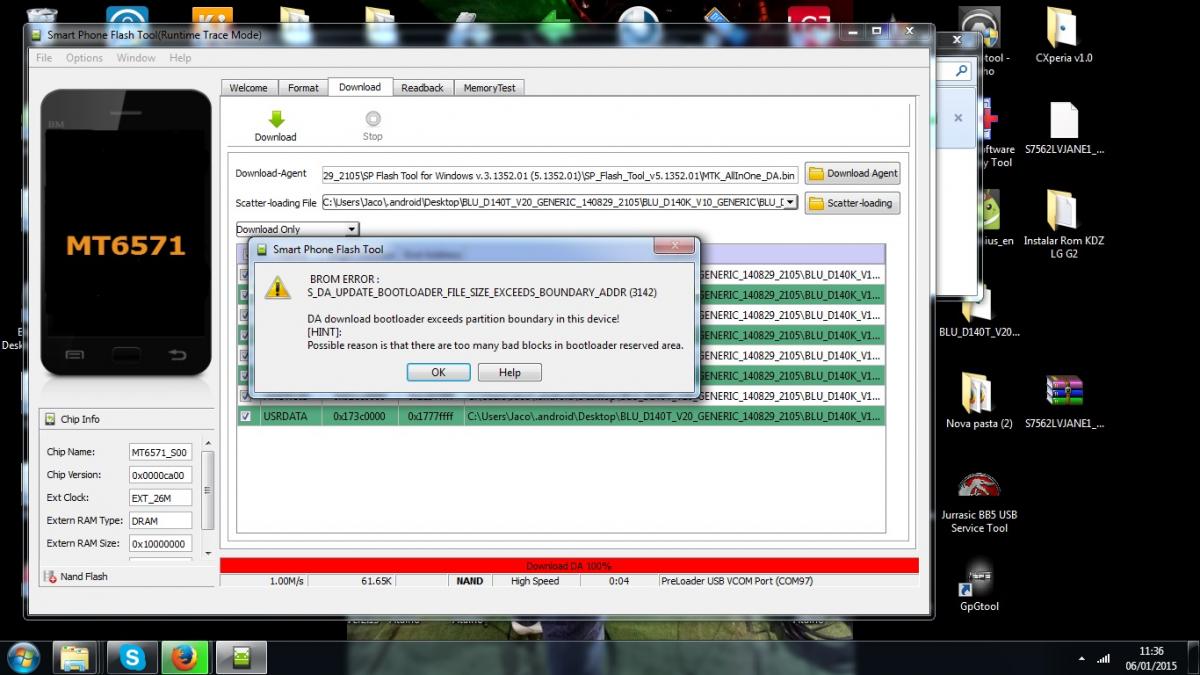This screenshot has height=675, width=1200.
Task: Click the Chip Version field 0x0000ca00
Action: (x=160, y=475)
